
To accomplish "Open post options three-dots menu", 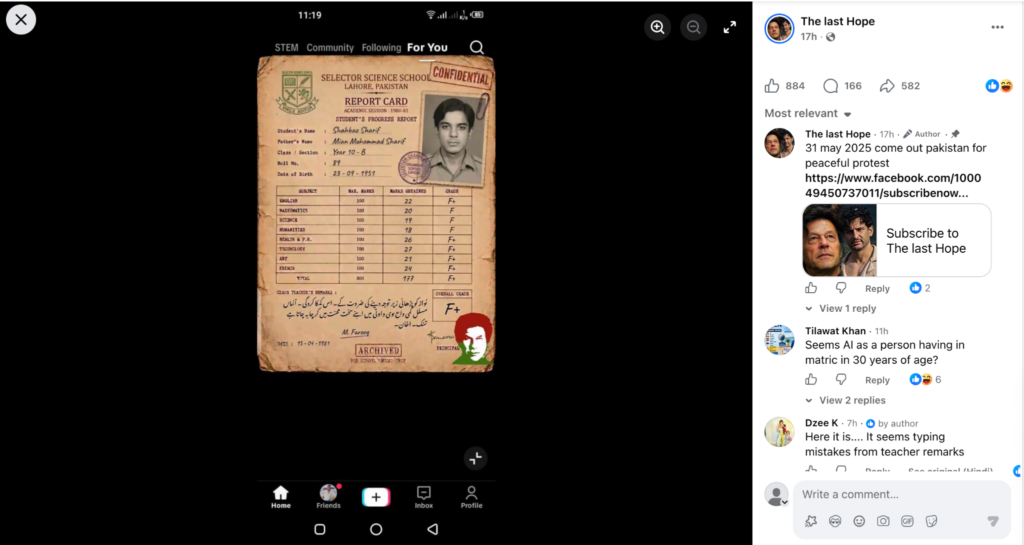I will coord(997,27).
